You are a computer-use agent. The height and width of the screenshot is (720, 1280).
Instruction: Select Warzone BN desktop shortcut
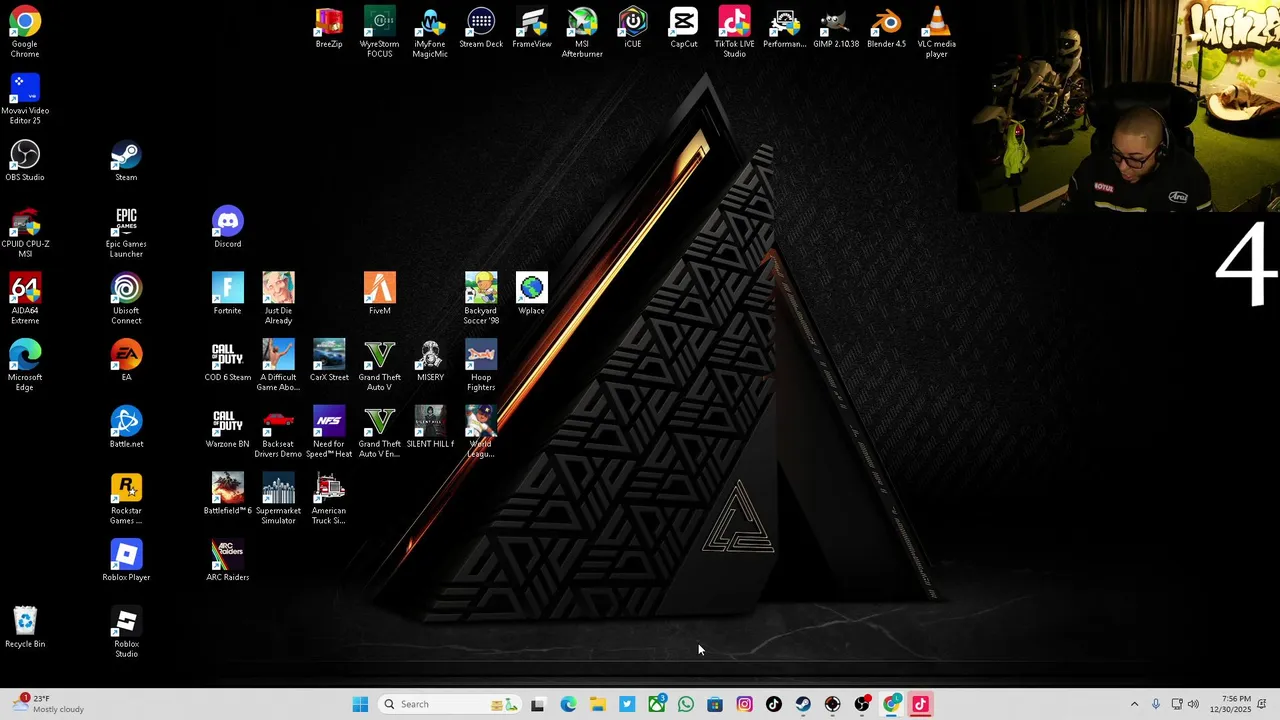coord(227,428)
